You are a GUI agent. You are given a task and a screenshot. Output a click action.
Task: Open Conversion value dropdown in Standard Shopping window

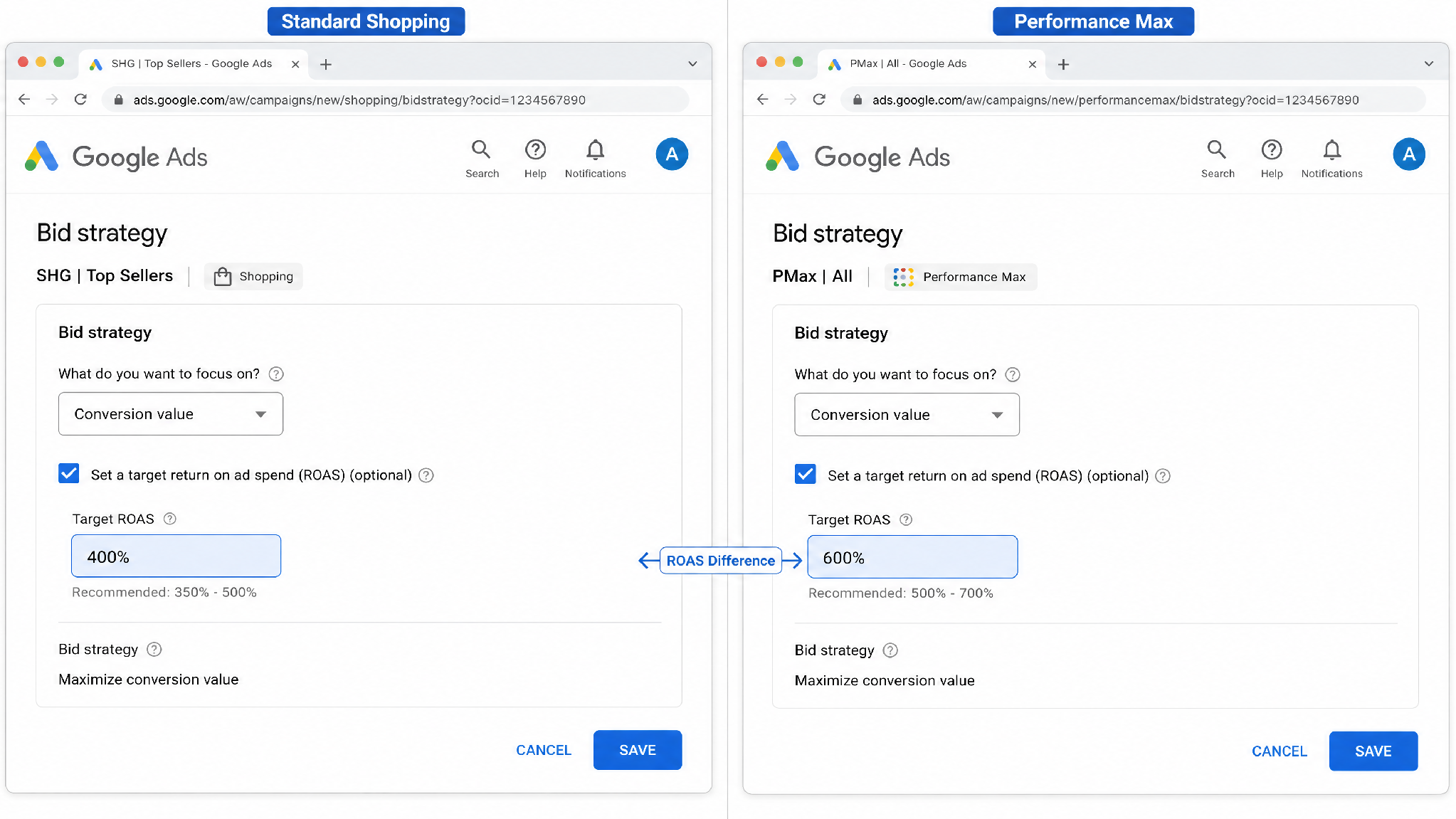tap(171, 414)
